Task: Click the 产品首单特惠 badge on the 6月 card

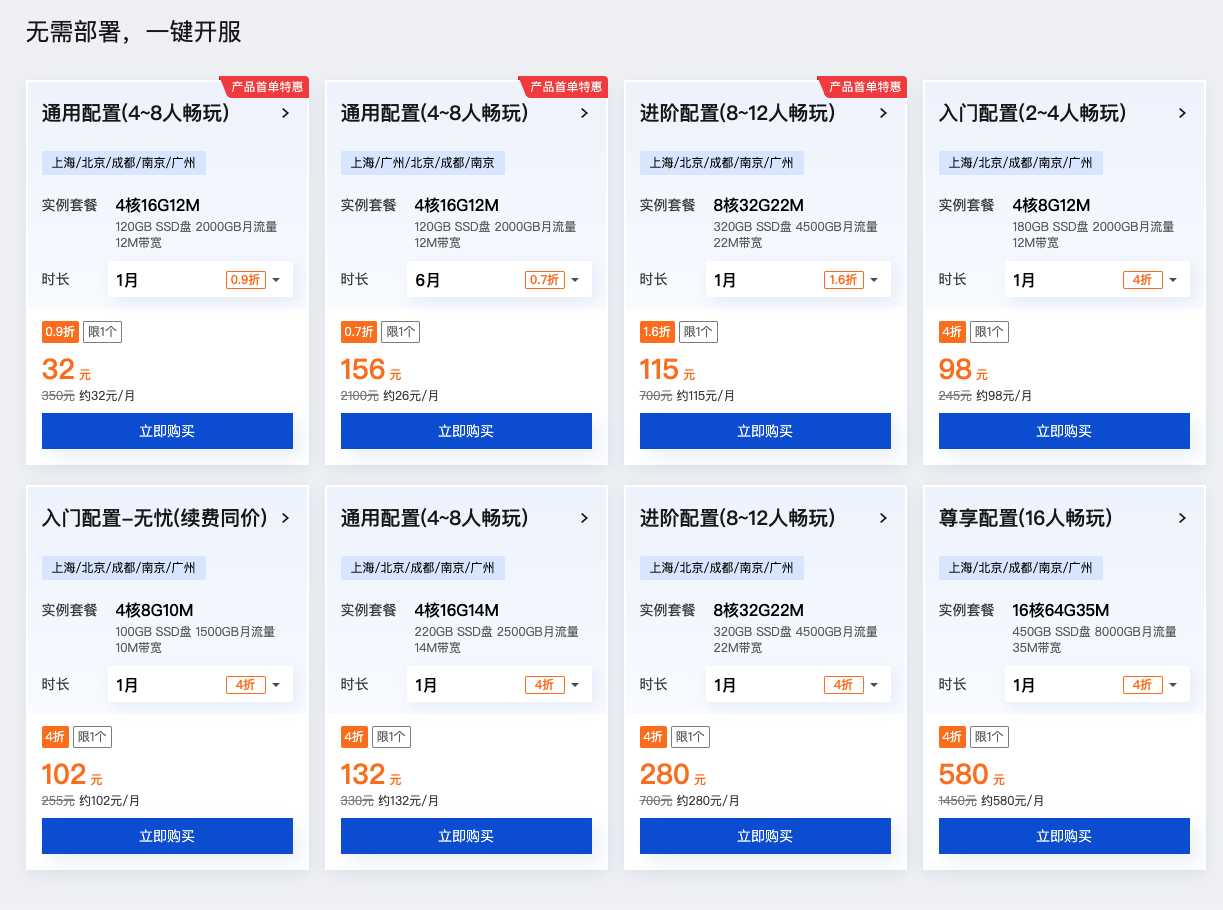Action: coord(565,87)
